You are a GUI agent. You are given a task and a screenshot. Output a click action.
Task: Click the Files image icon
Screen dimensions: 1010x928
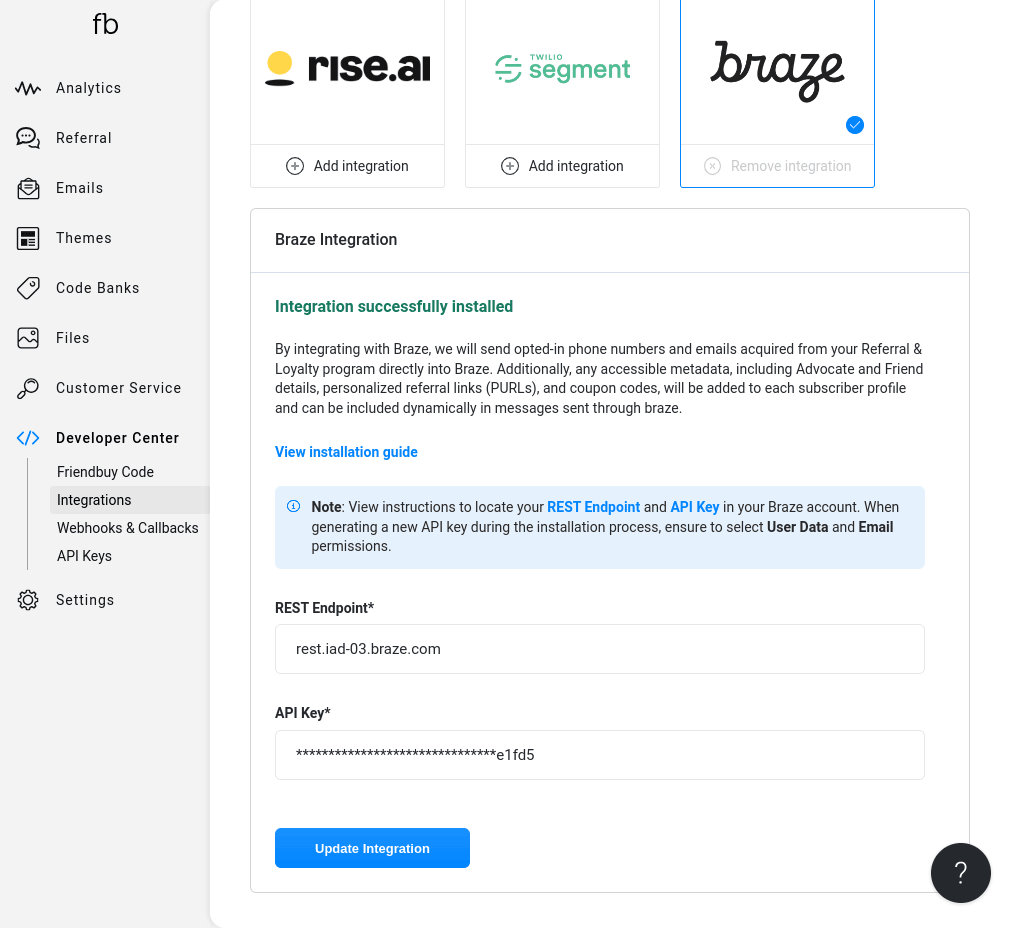point(28,338)
